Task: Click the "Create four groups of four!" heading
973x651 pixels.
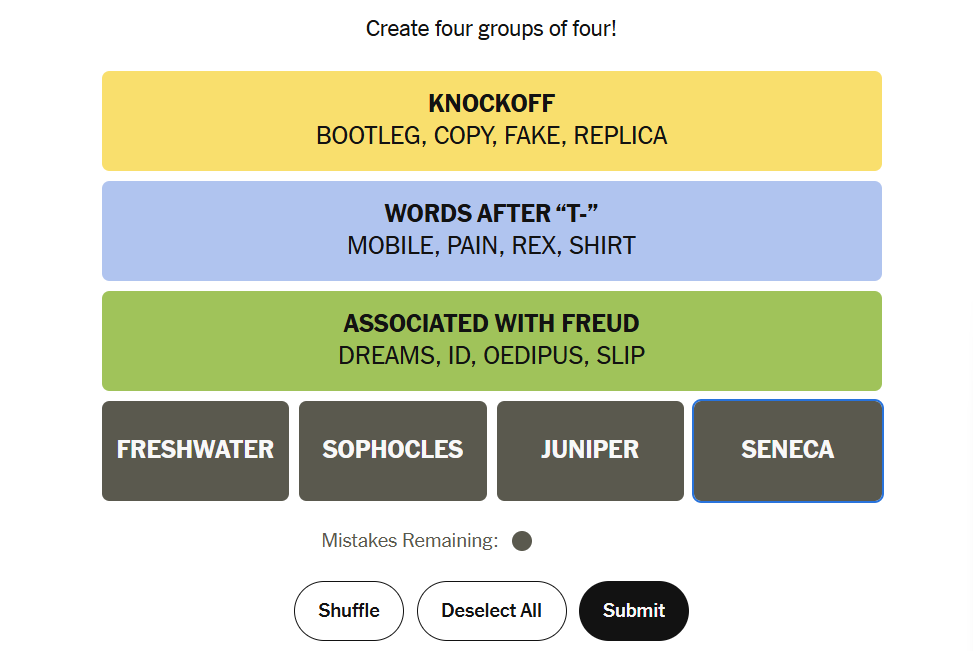Action: tap(491, 29)
